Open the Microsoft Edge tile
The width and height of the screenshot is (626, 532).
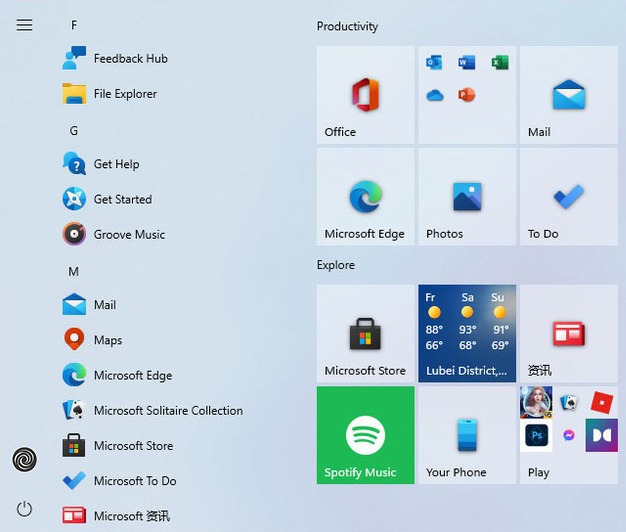366,197
